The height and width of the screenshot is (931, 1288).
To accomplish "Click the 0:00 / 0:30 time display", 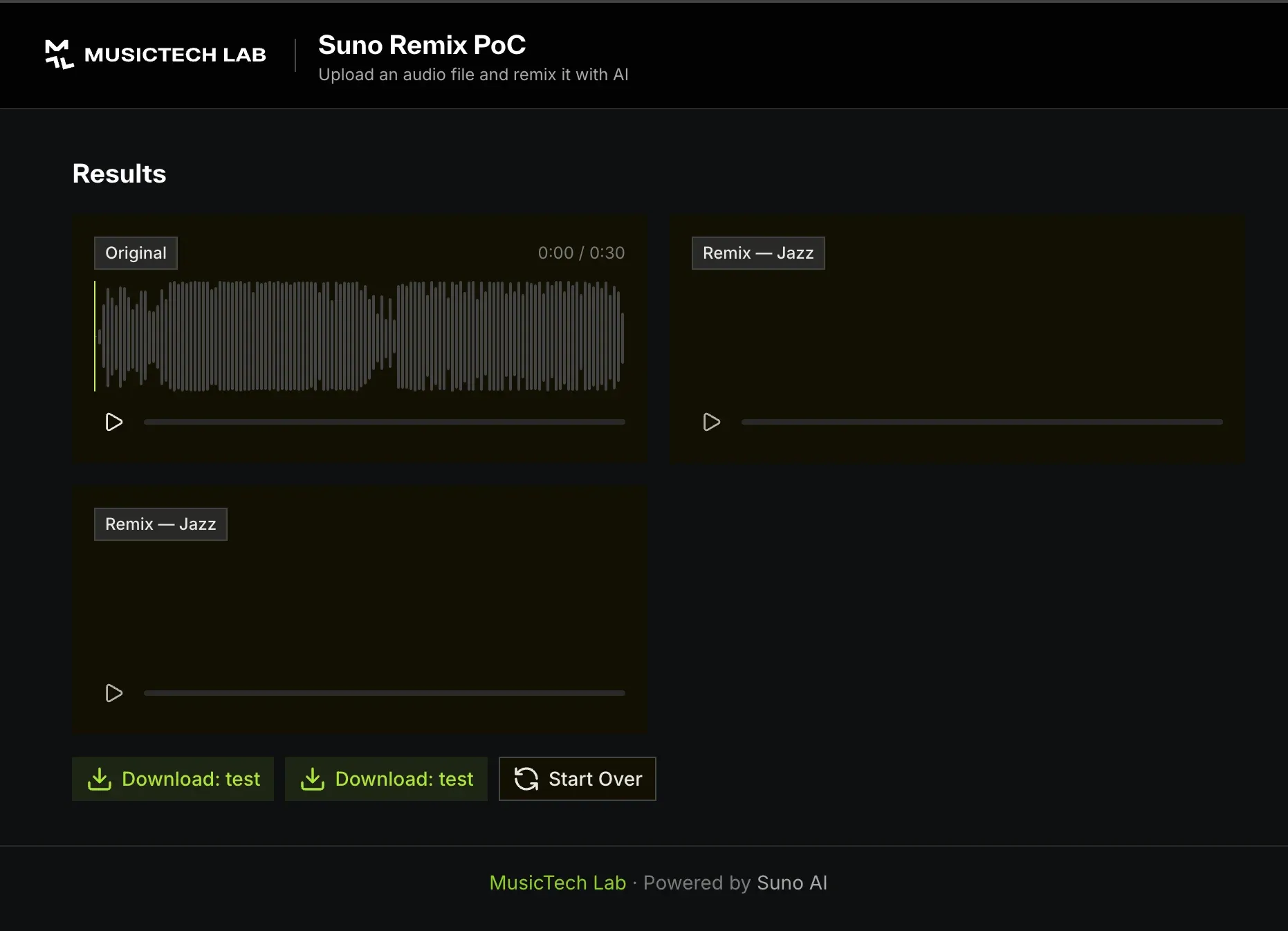I will click(x=580, y=252).
